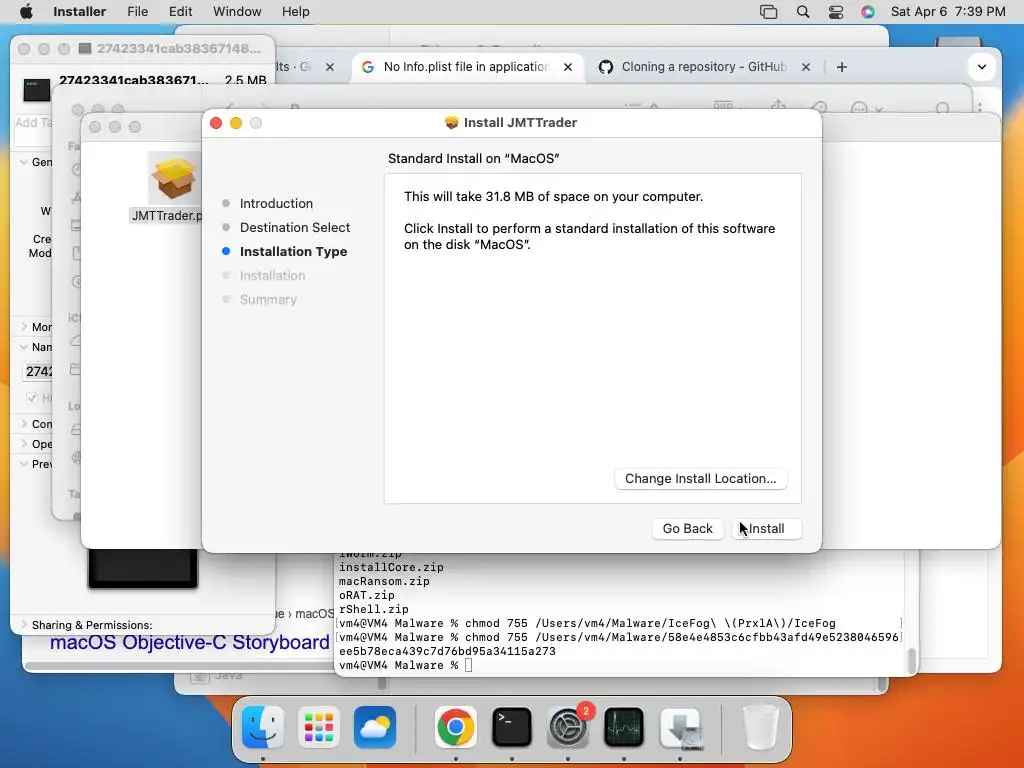
Task: Open the Edit menu
Action: click(180, 12)
